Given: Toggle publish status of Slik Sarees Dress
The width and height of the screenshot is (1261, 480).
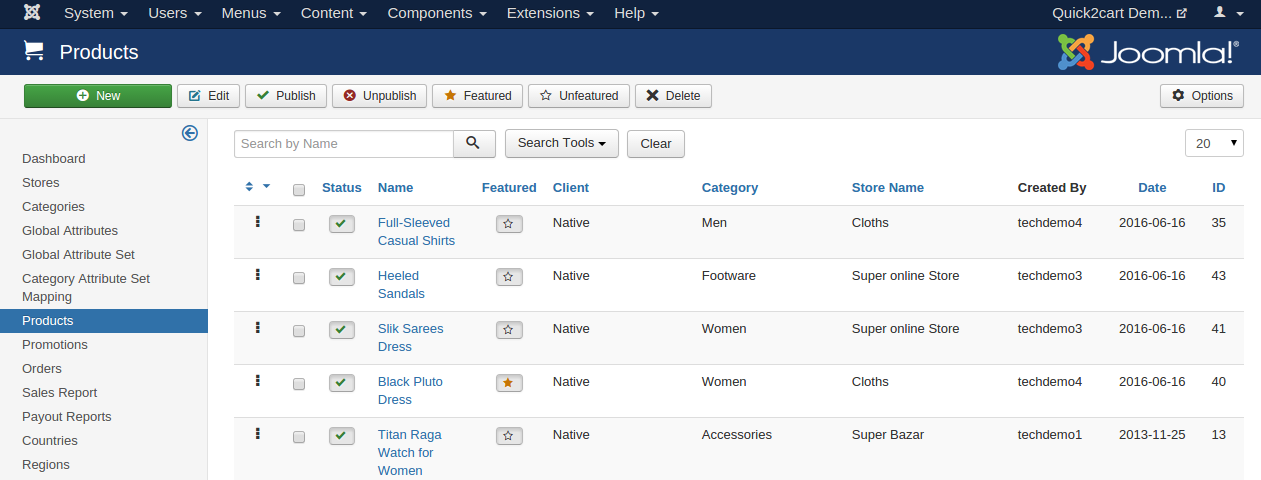Looking at the screenshot, I should (342, 330).
